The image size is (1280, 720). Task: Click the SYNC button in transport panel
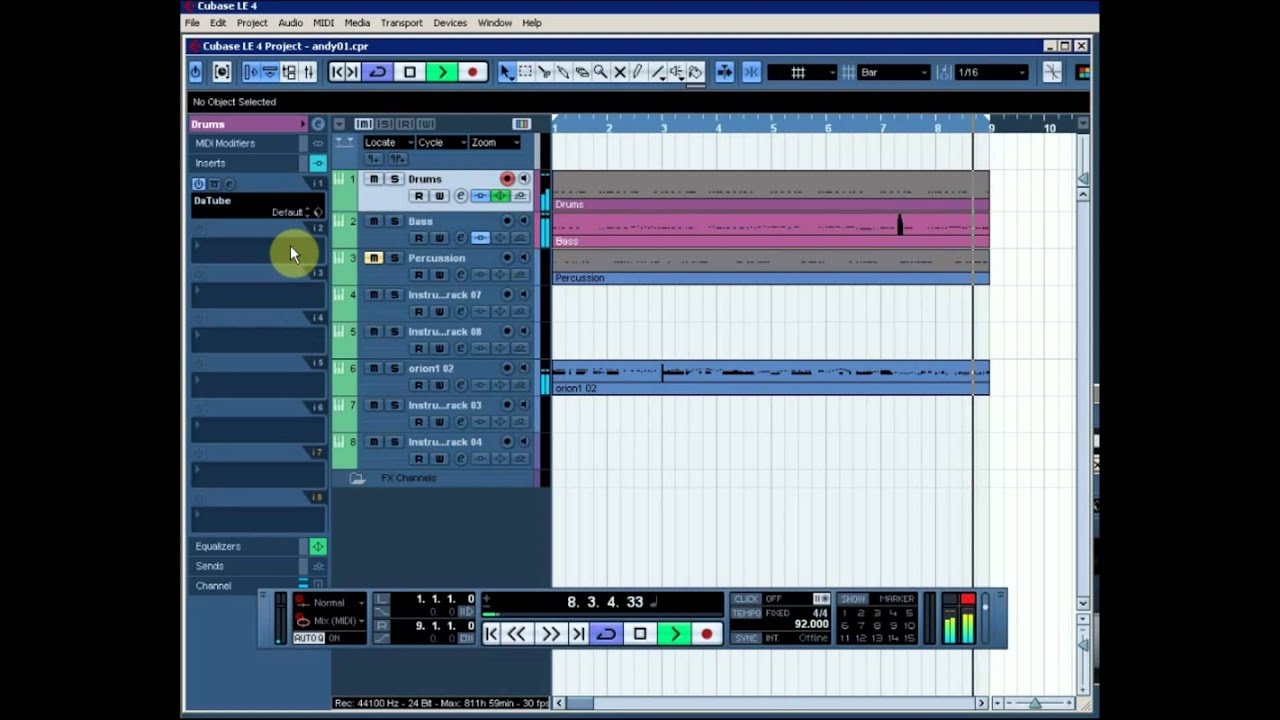(746, 638)
